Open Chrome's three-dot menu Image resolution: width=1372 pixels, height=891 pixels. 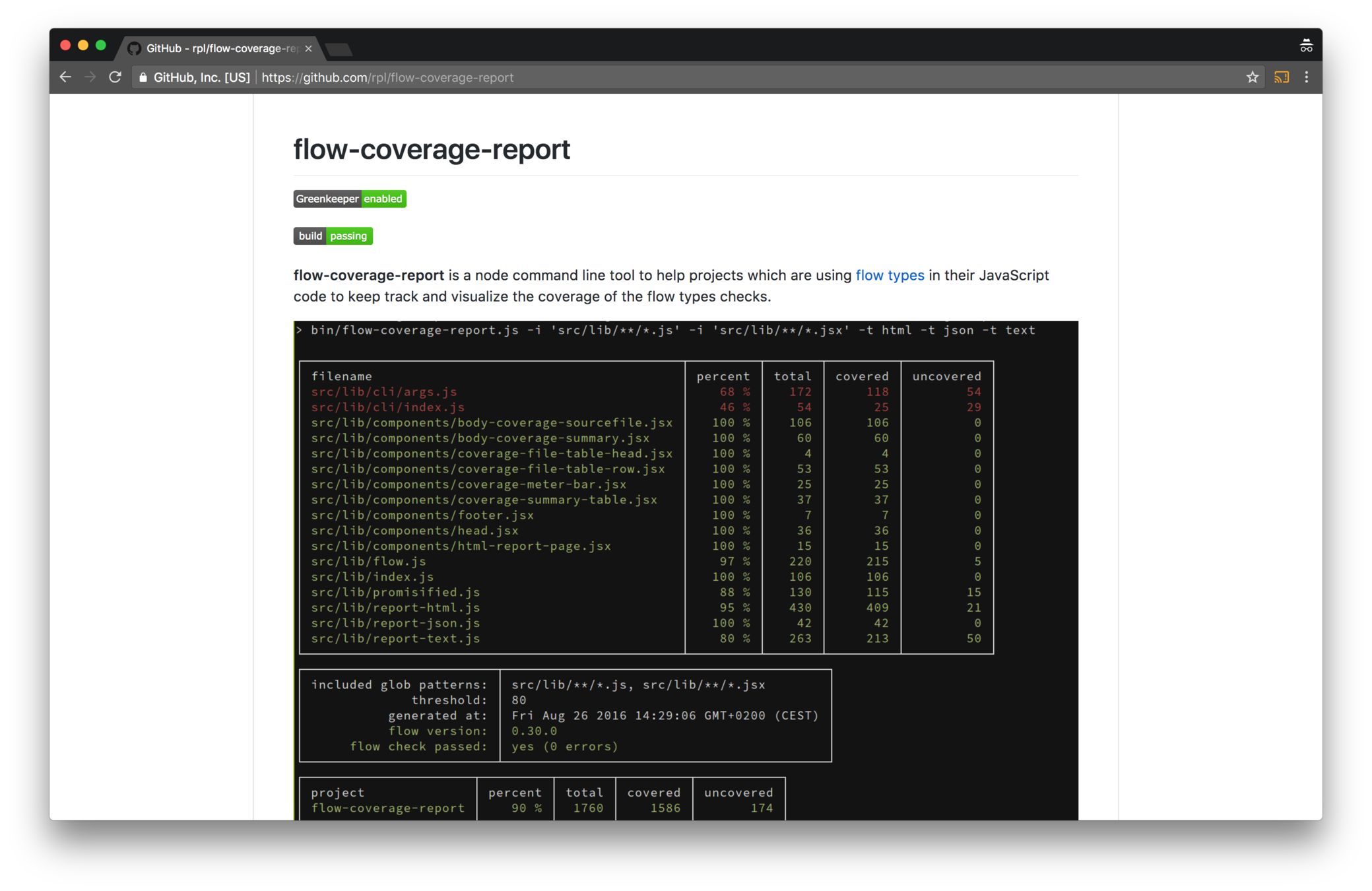pos(1307,77)
